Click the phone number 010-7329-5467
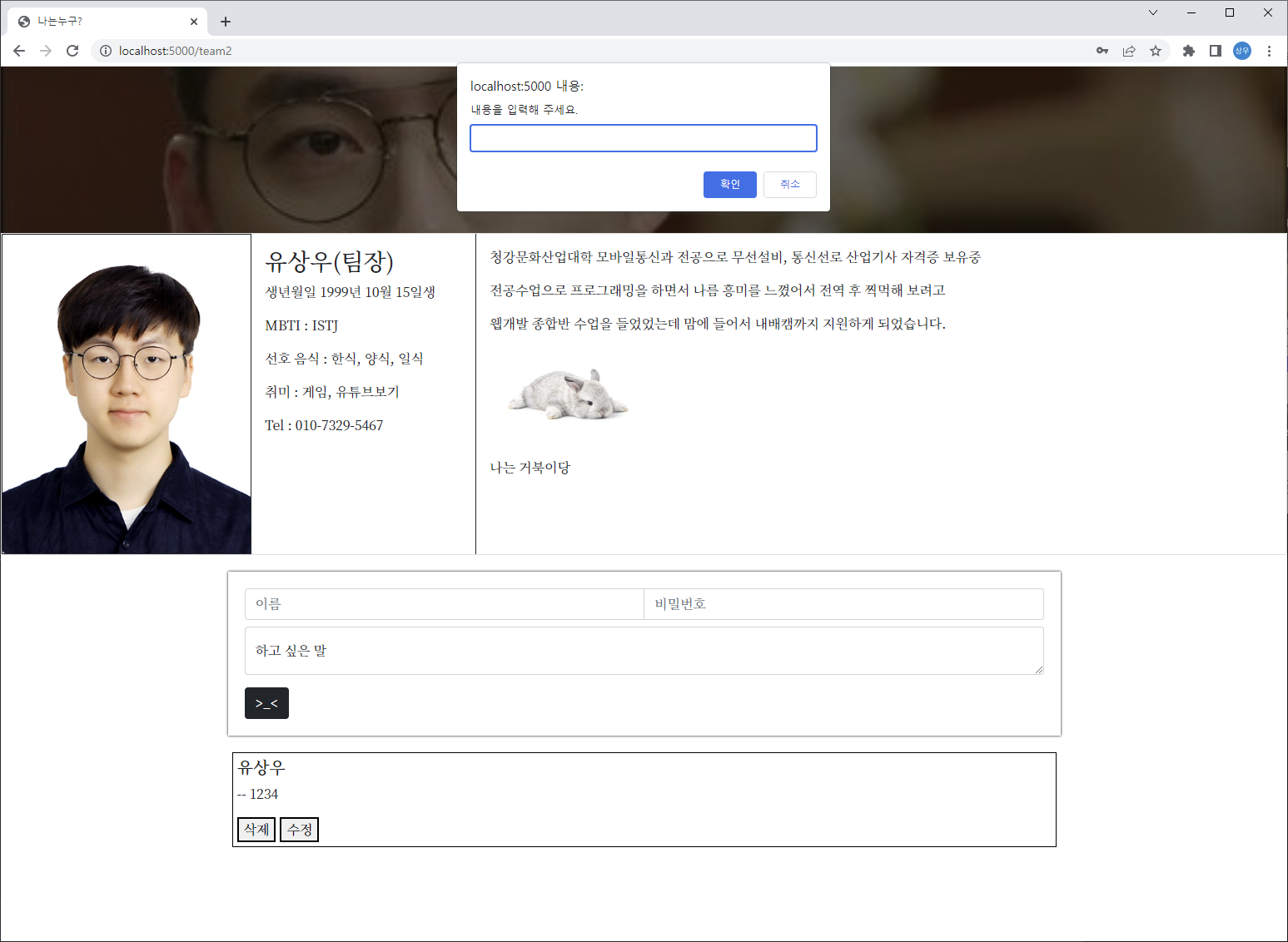The image size is (1288, 942). (x=339, y=425)
